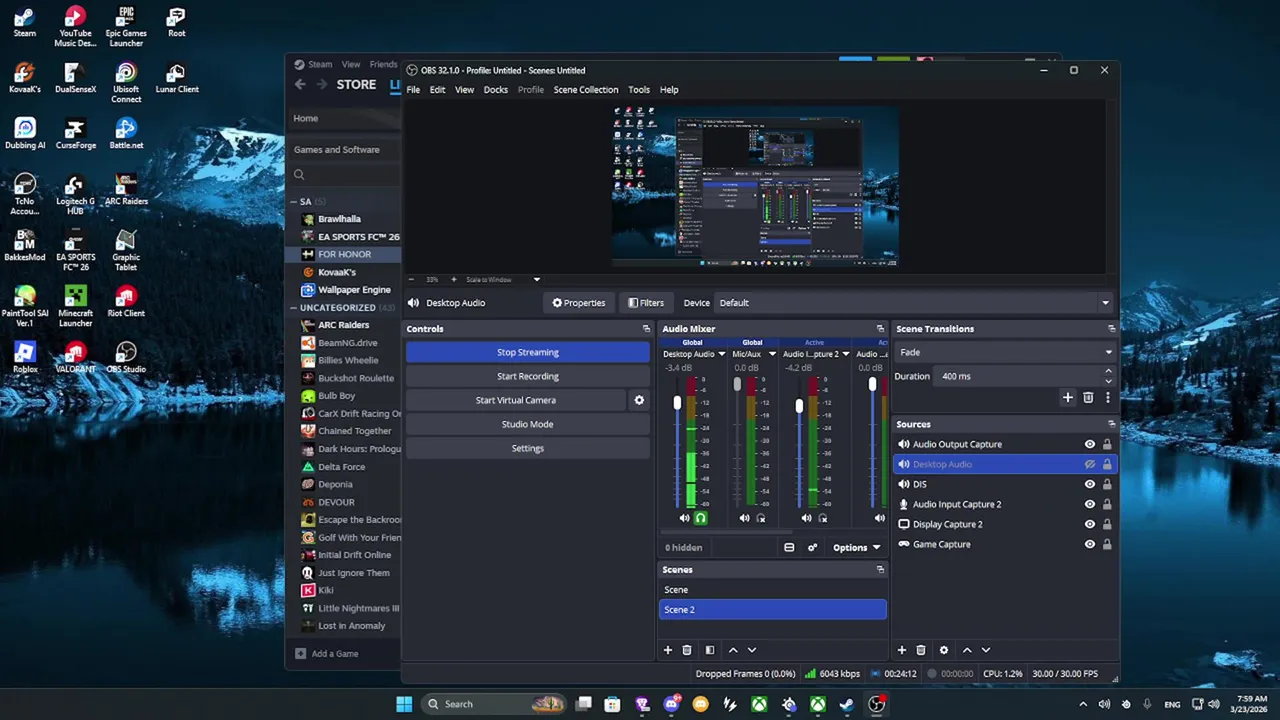Click the Mic/Aux volume fader handle

[x=738, y=385]
